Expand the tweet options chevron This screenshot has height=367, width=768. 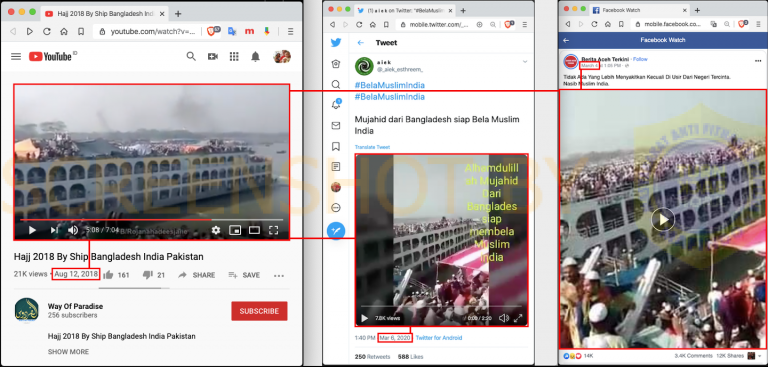click(x=525, y=62)
